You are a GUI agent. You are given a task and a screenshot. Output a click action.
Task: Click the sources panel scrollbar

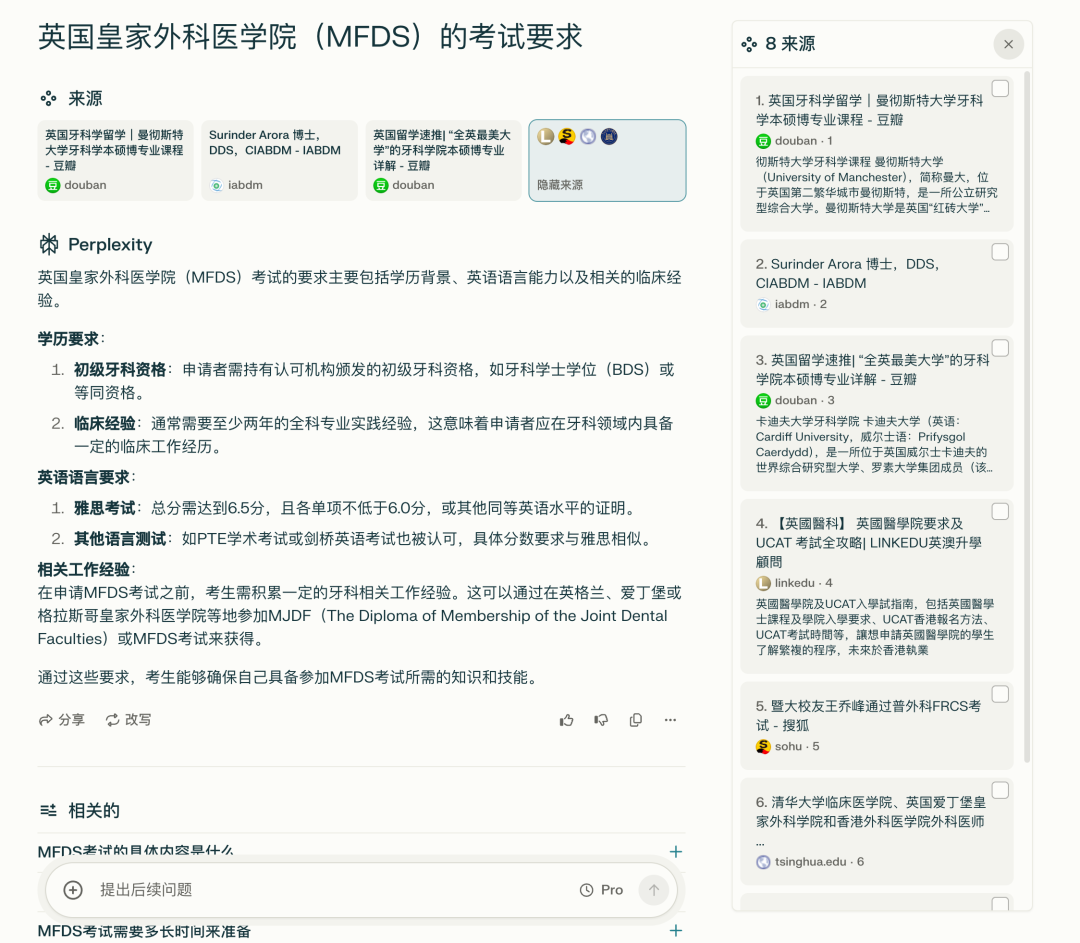coord(1027,417)
